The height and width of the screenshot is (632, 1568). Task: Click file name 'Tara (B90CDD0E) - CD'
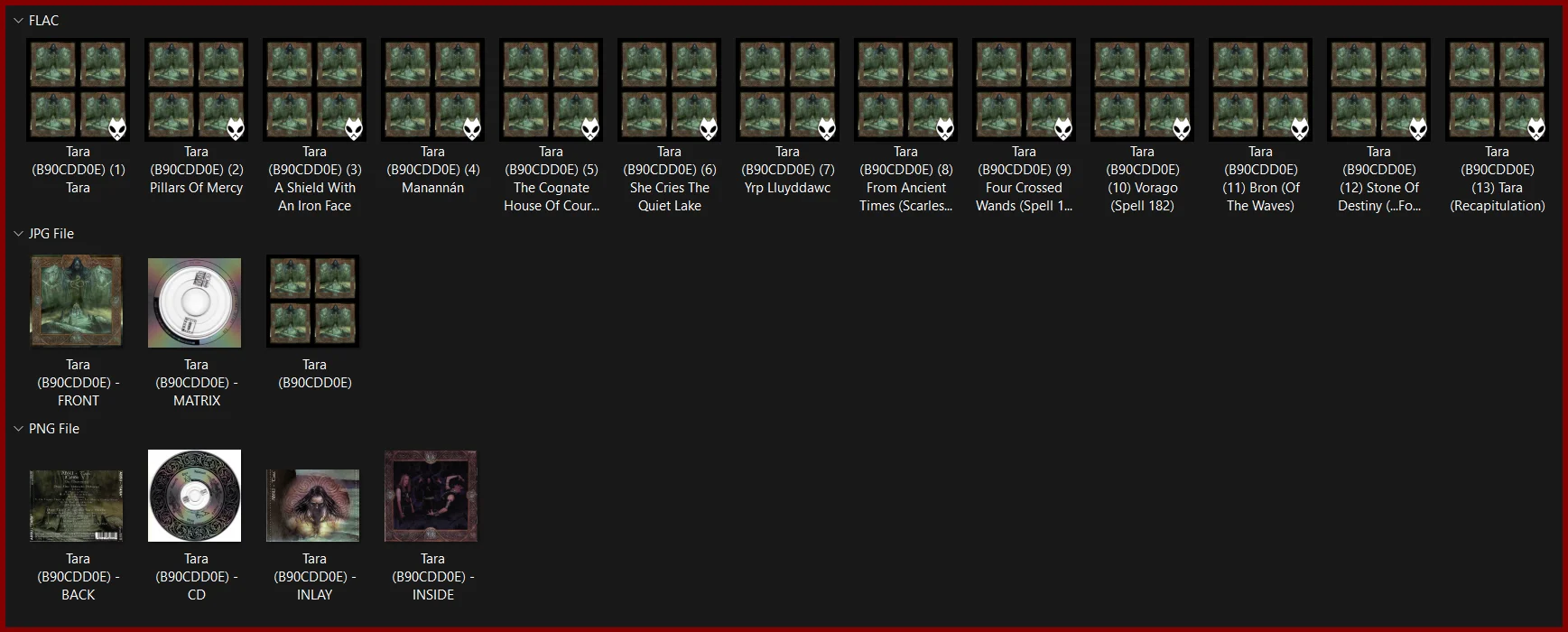(x=197, y=577)
